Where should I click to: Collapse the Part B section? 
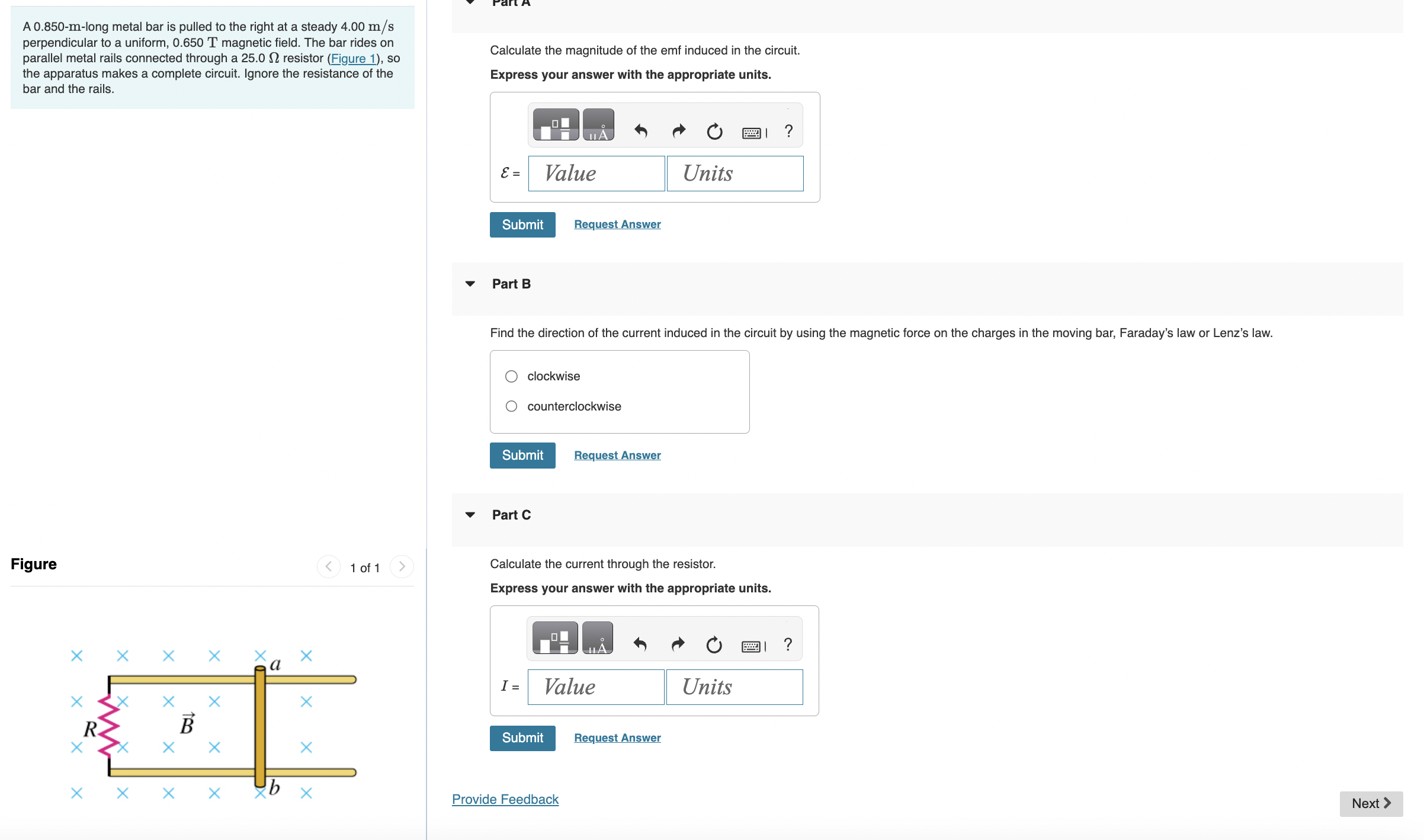pyautogui.click(x=470, y=284)
